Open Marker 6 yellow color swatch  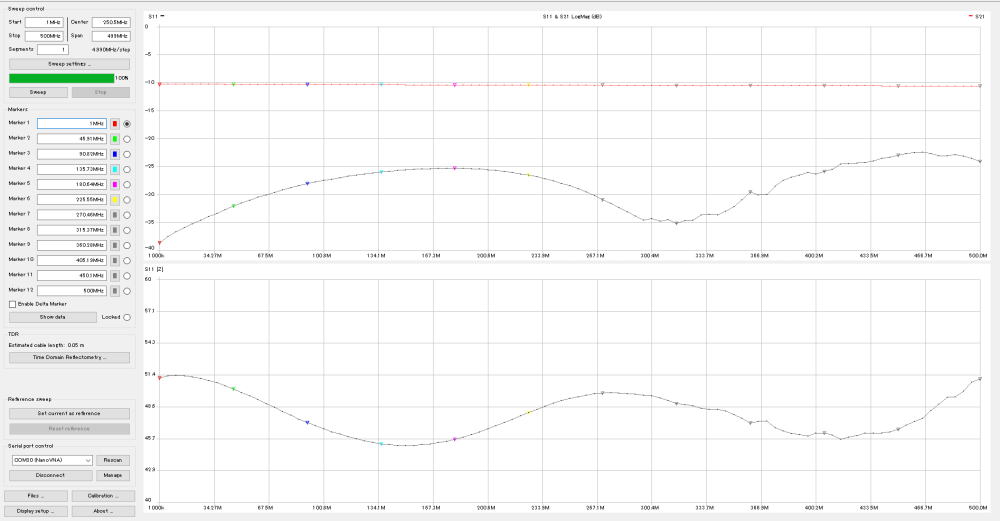tap(115, 200)
